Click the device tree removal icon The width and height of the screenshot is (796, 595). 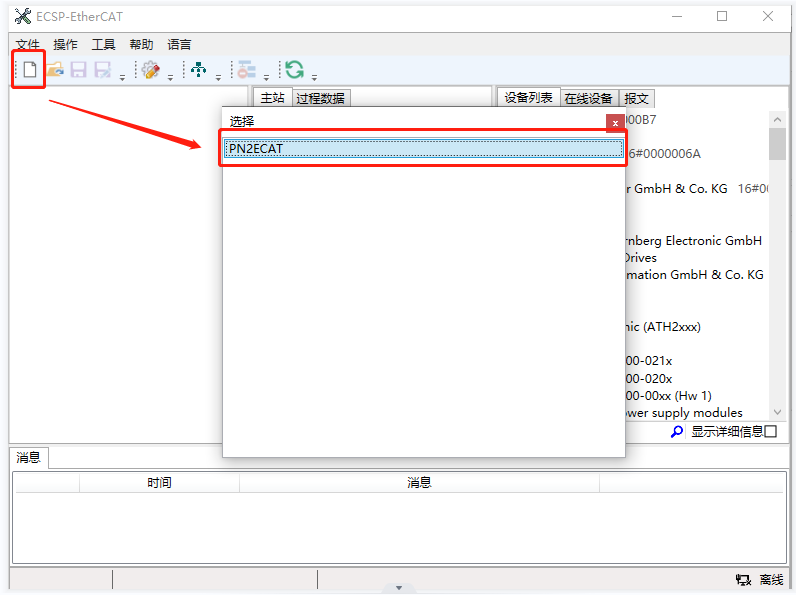click(x=247, y=70)
